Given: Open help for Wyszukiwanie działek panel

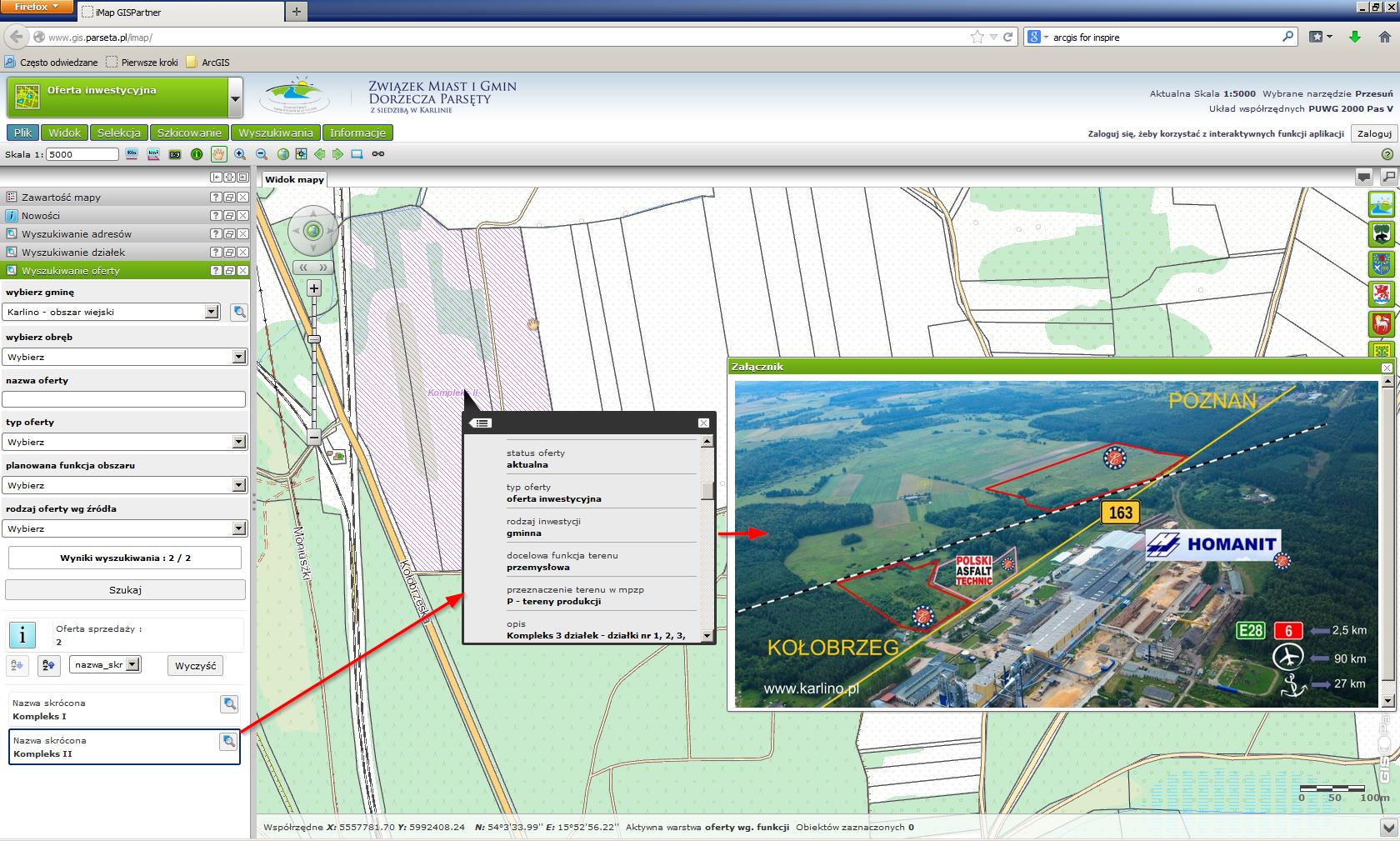Looking at the screenshot, I should coord(216,253).
